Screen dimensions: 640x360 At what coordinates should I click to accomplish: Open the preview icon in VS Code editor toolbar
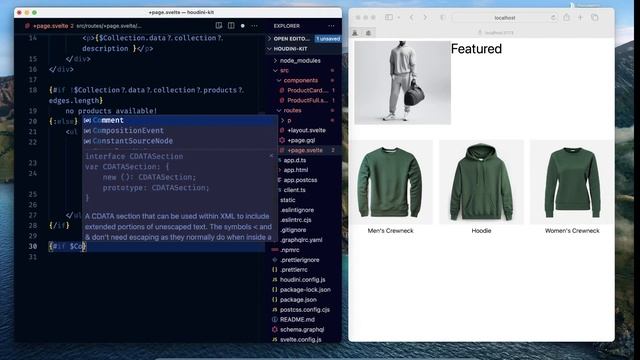coord(219,25)
